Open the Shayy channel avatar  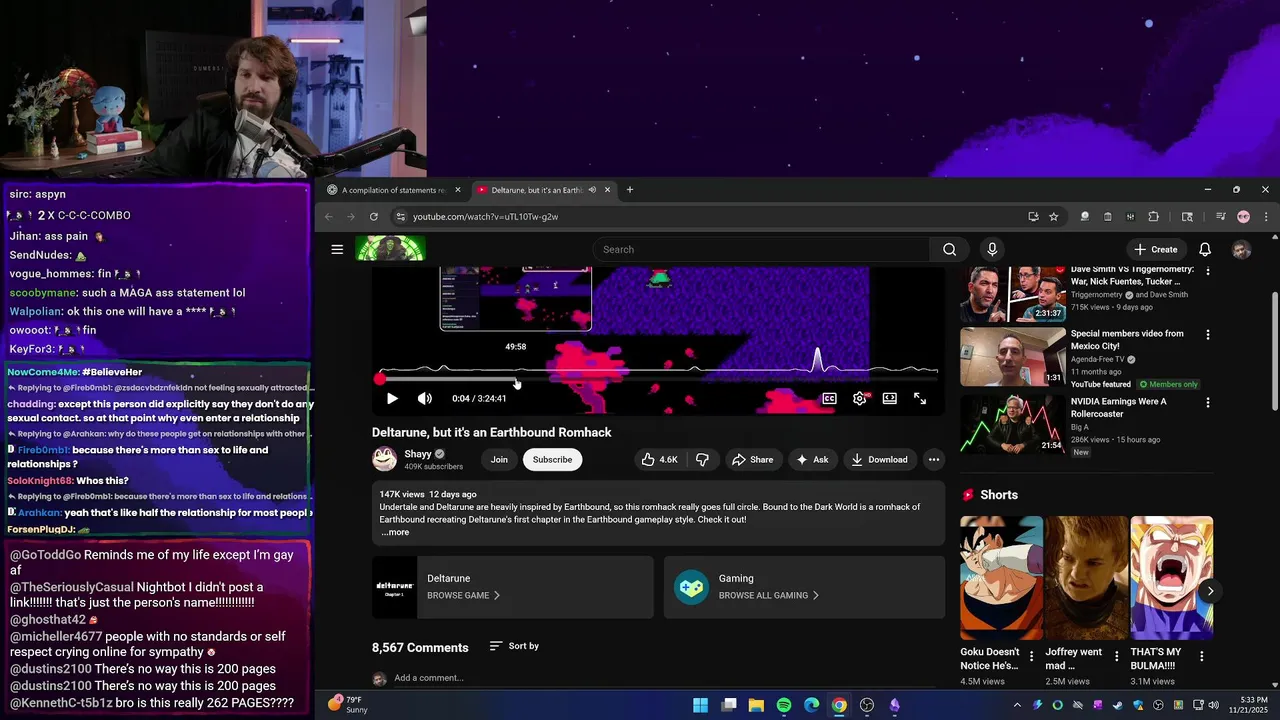(x=384, y=459)
